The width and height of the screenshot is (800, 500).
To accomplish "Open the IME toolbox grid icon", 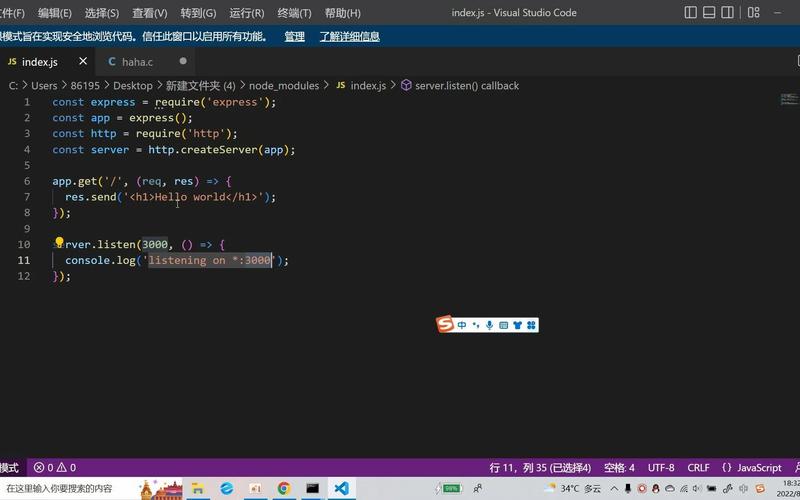I will [531, 325].
